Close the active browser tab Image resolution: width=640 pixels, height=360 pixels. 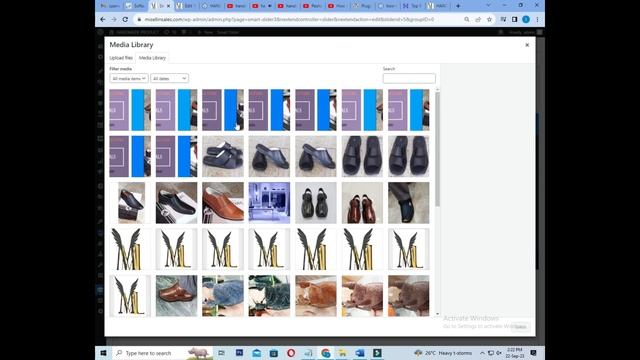point(168,6)
